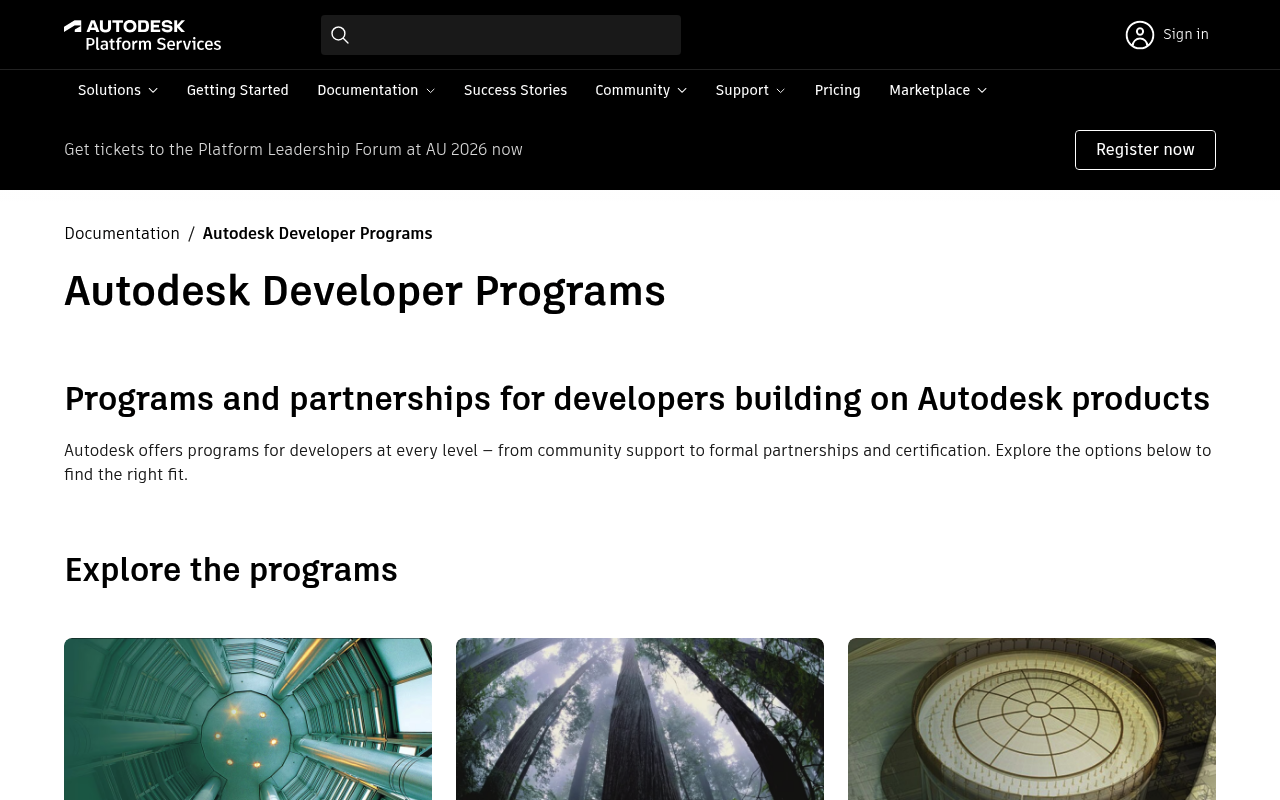This screenshot has height=800, width=1280.
Task: Open the redwood forest program card image
Action: (x=640, y=719)
